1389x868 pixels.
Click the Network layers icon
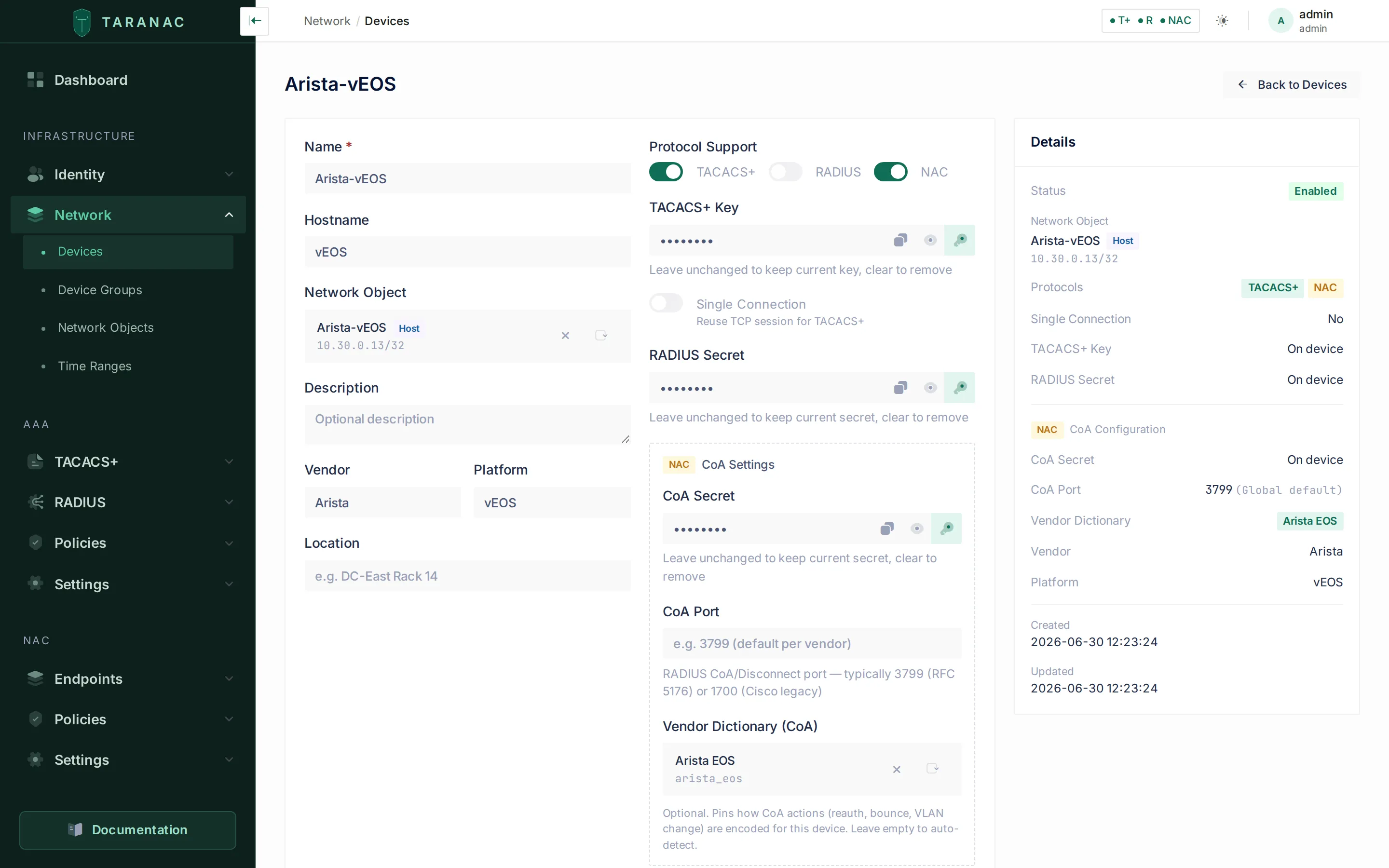tap(35, 214)
